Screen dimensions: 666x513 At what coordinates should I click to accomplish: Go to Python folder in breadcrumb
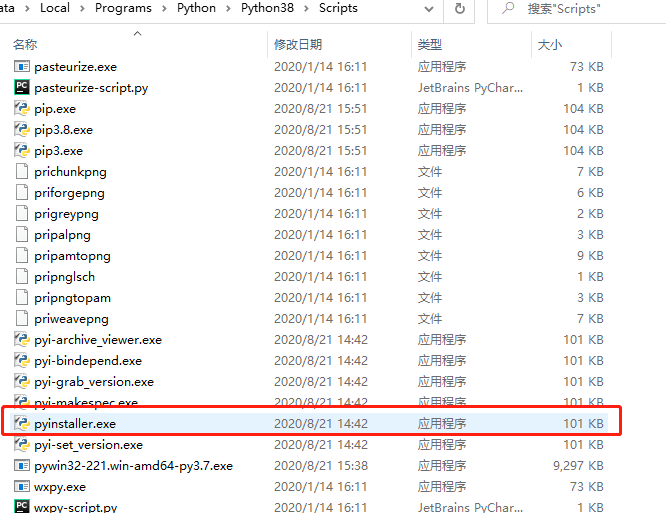point(196,8)
